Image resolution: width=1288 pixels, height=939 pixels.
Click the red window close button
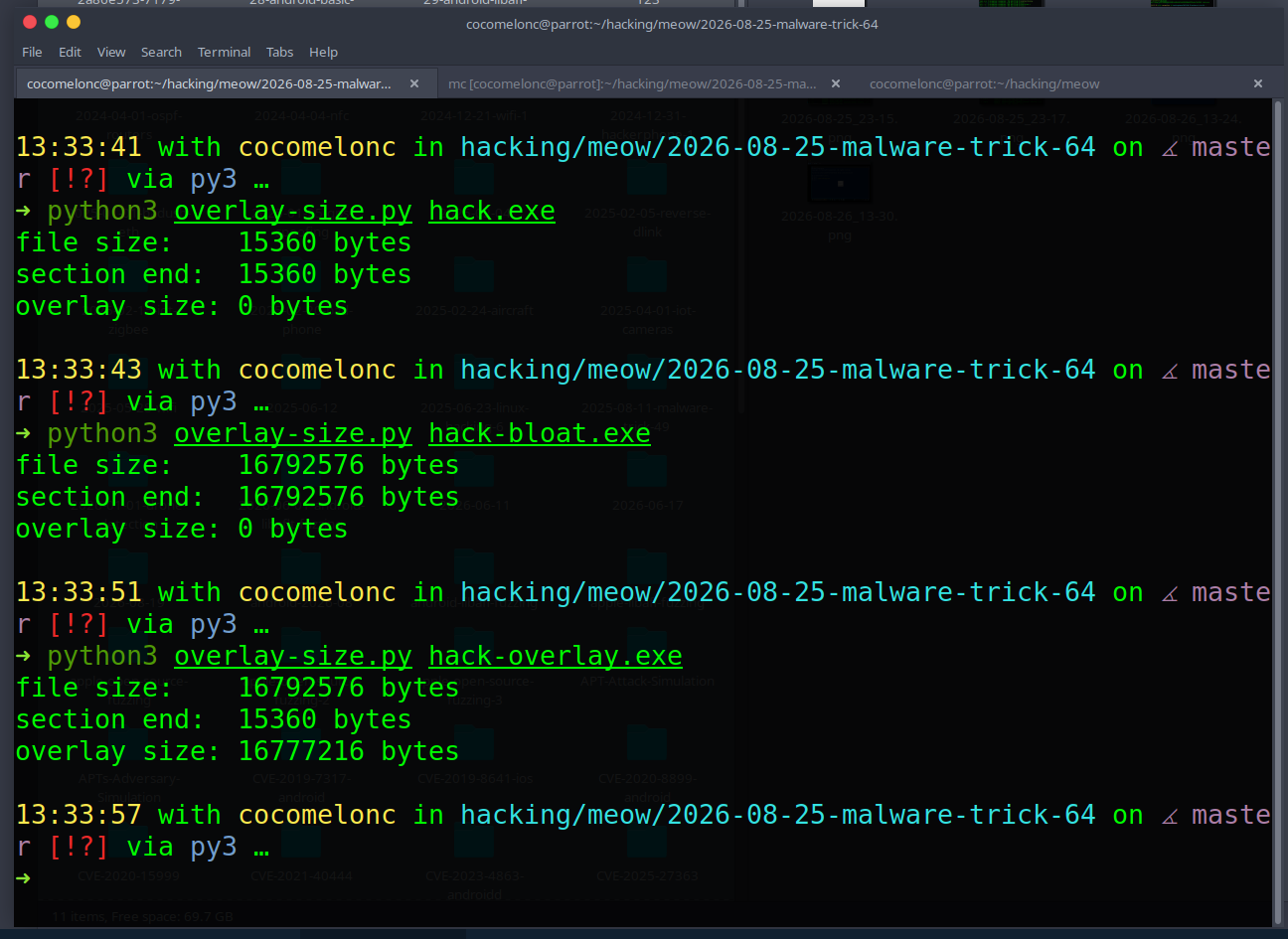pyautogui.click(x=30, y=22)
